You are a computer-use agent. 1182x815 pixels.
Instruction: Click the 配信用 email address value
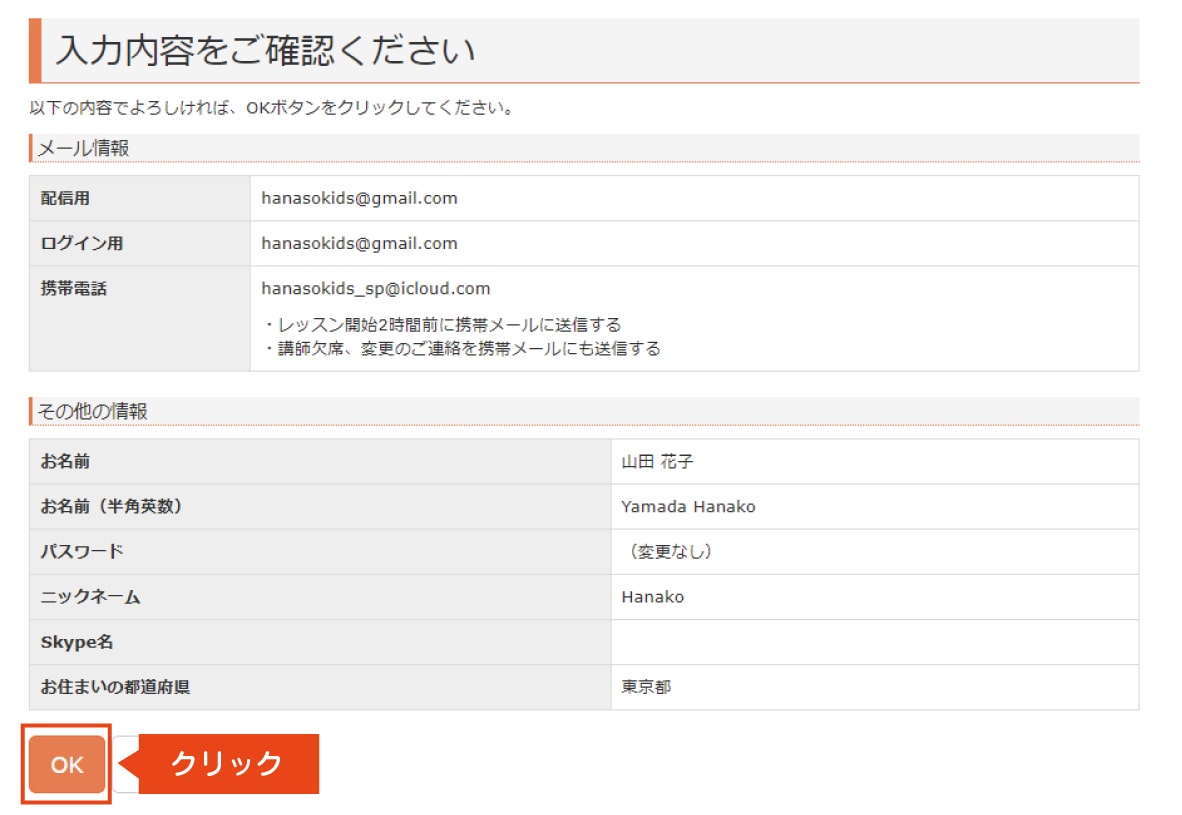359,198
